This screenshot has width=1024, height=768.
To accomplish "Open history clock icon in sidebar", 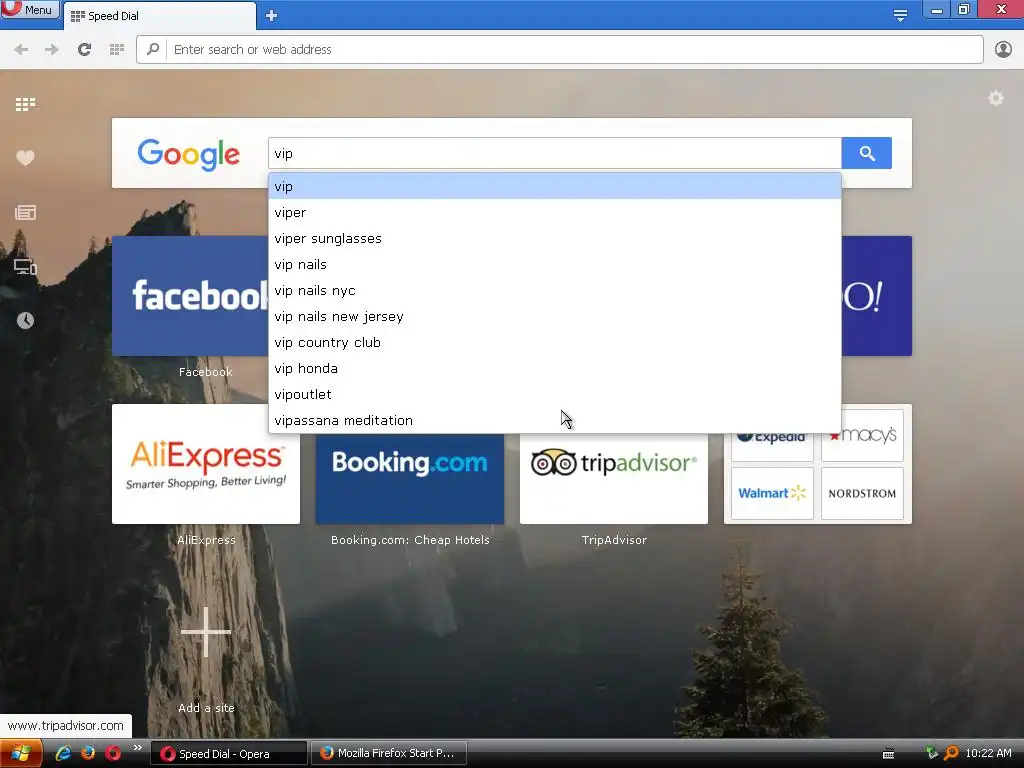I will point(25,320).
